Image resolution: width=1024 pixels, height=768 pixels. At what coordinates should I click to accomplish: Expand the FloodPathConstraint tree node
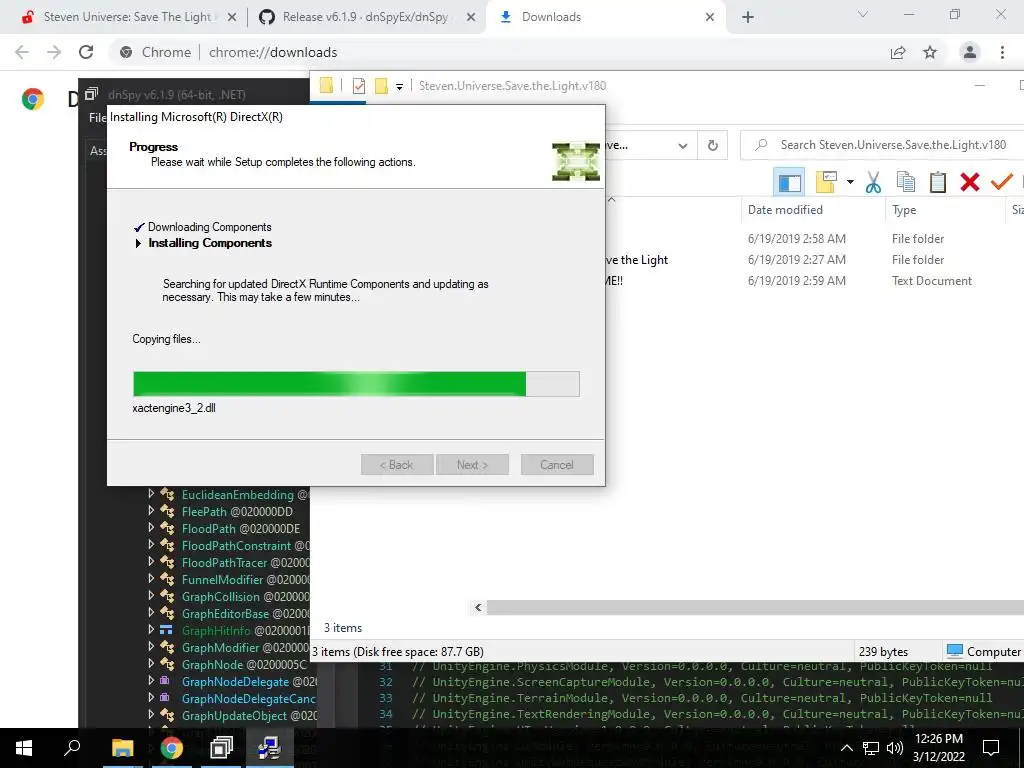click(x=151, y=545)
